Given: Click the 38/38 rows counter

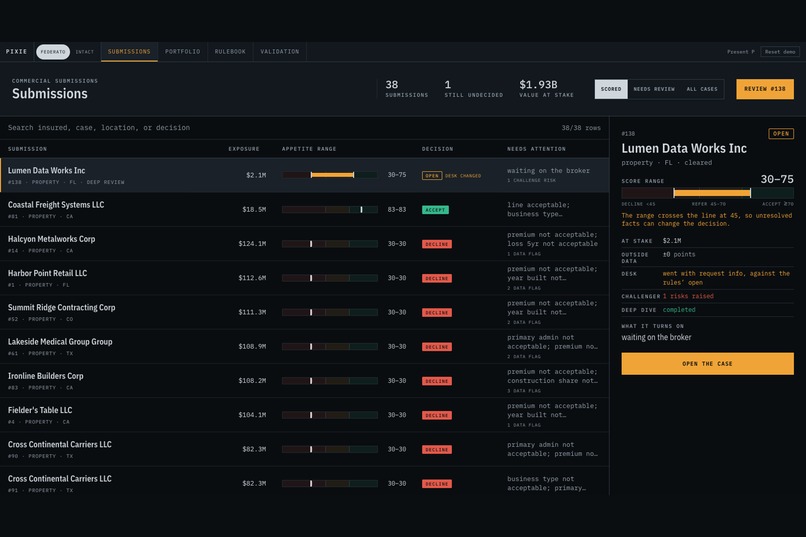Looking at the screenshot, I should coord(581,128).
